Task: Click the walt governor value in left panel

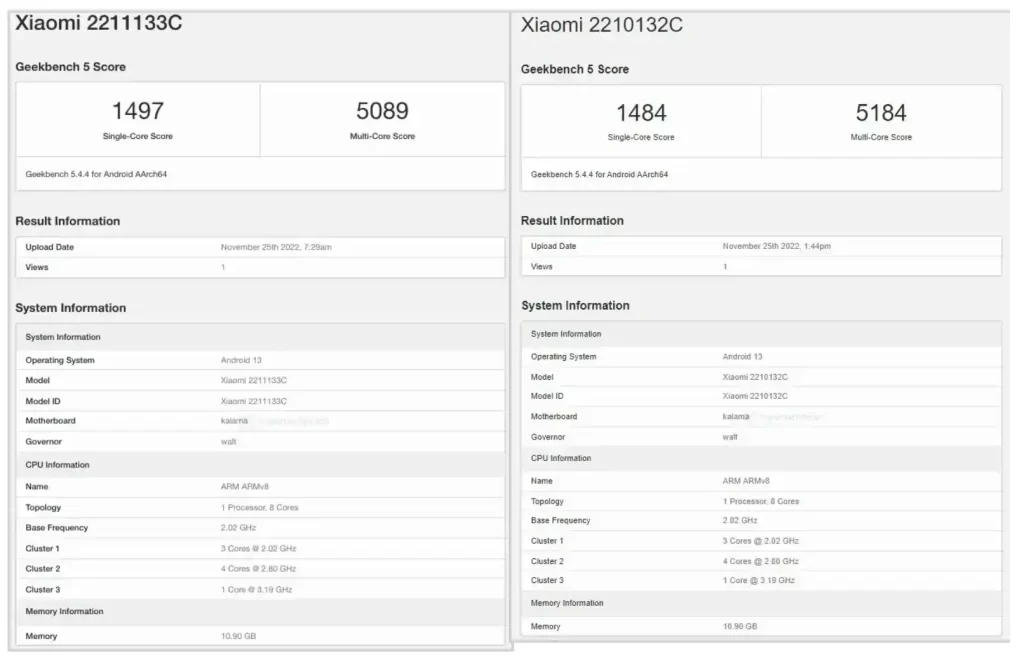Action: (x=229, y=442)
